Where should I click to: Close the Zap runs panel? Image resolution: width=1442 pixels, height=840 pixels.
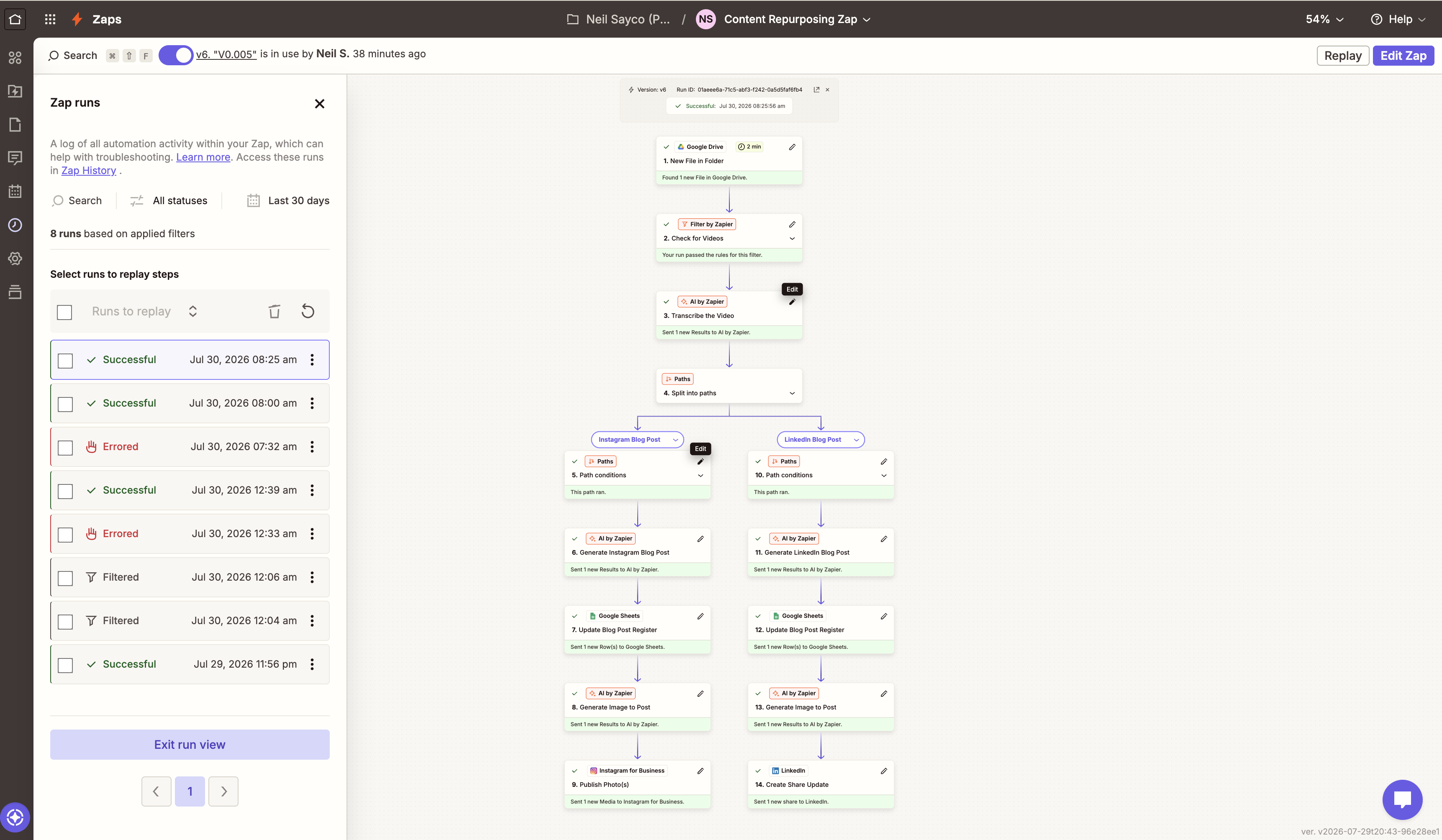pos(319,104)
